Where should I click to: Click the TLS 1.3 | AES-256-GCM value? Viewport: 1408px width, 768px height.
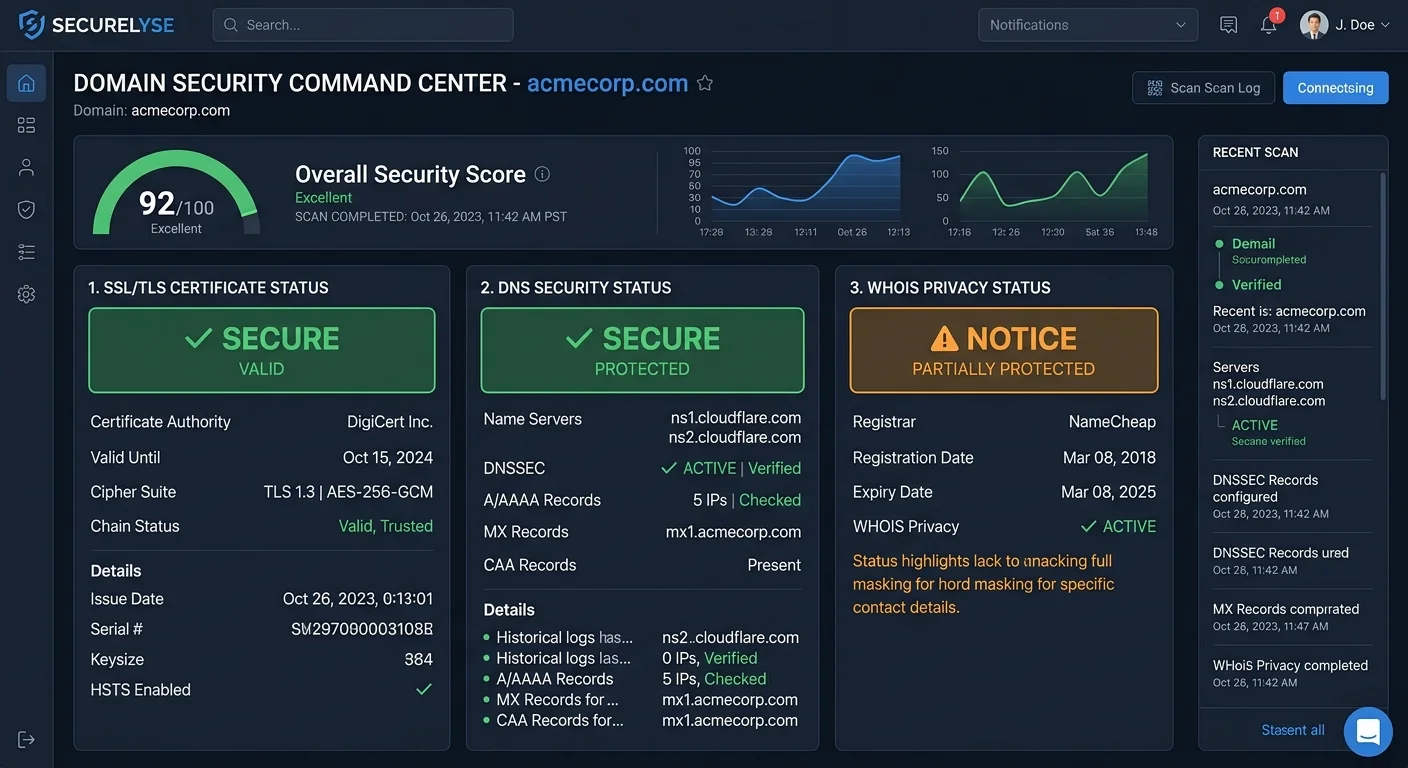348,492
